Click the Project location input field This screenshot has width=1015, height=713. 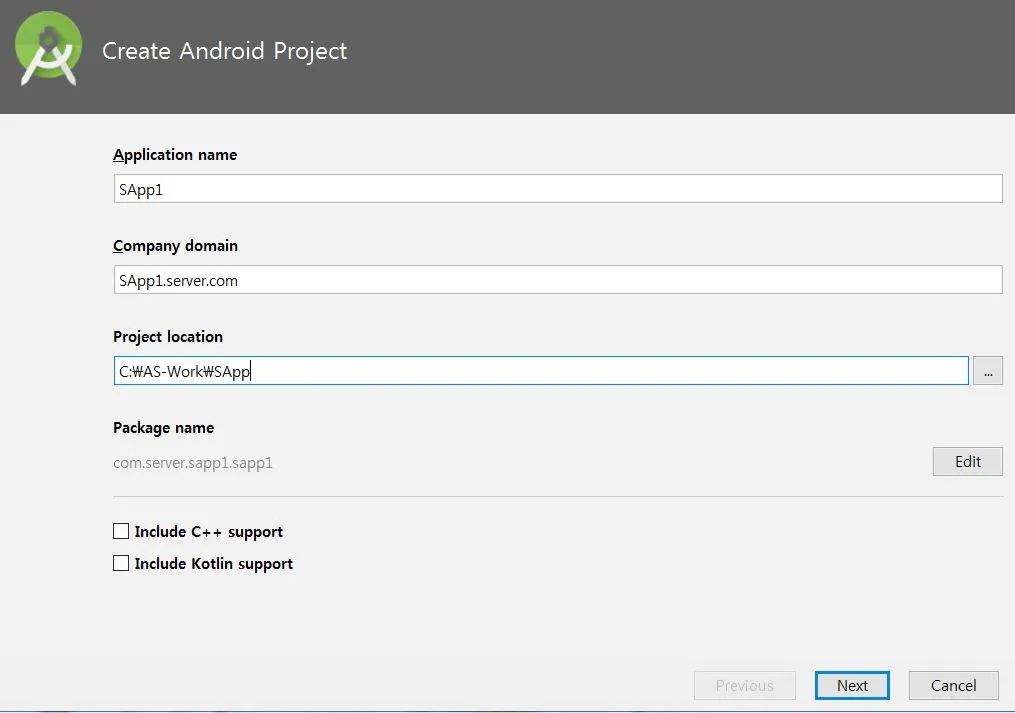541,370
